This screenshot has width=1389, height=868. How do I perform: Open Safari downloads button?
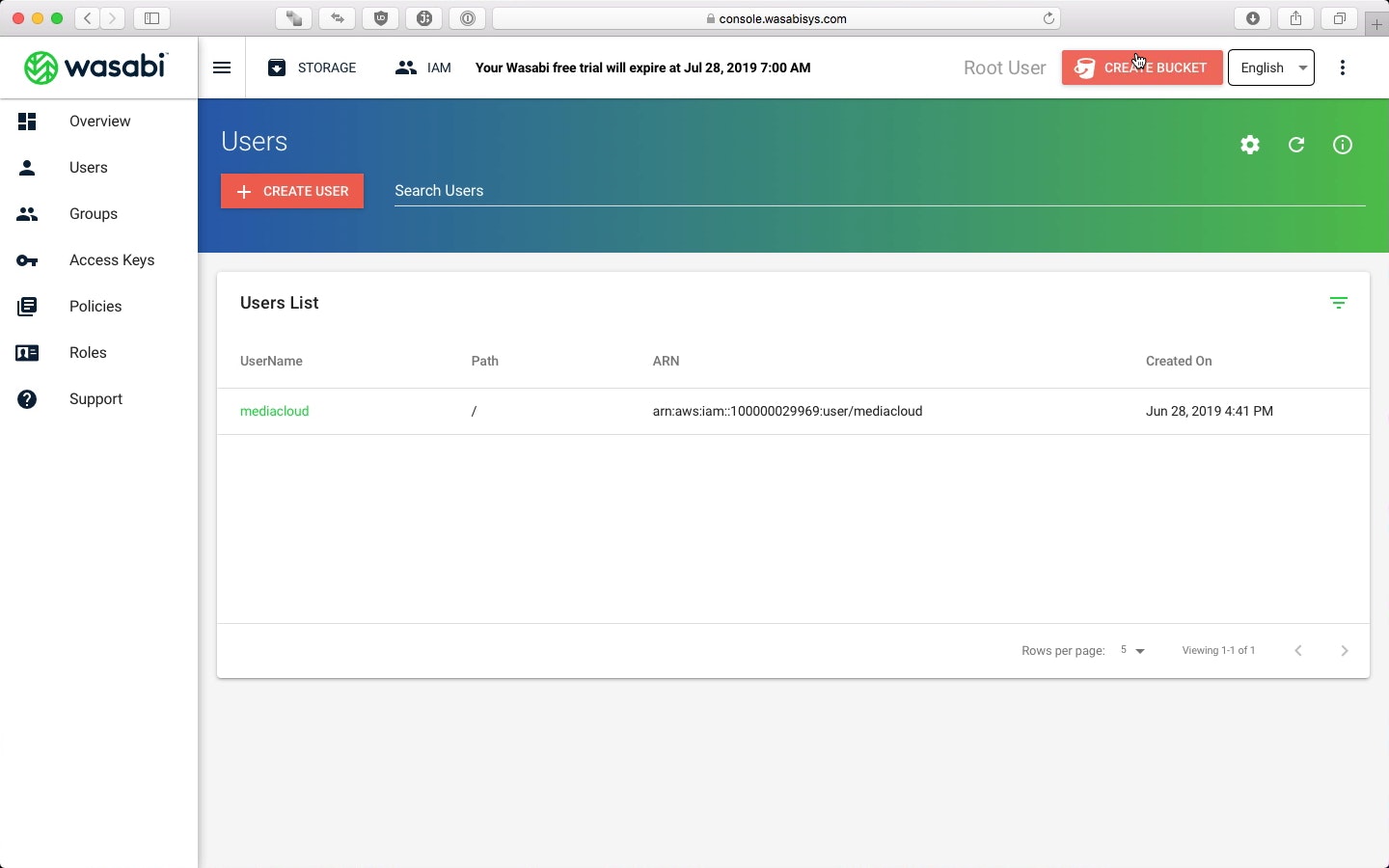(x=1253, y=18)
